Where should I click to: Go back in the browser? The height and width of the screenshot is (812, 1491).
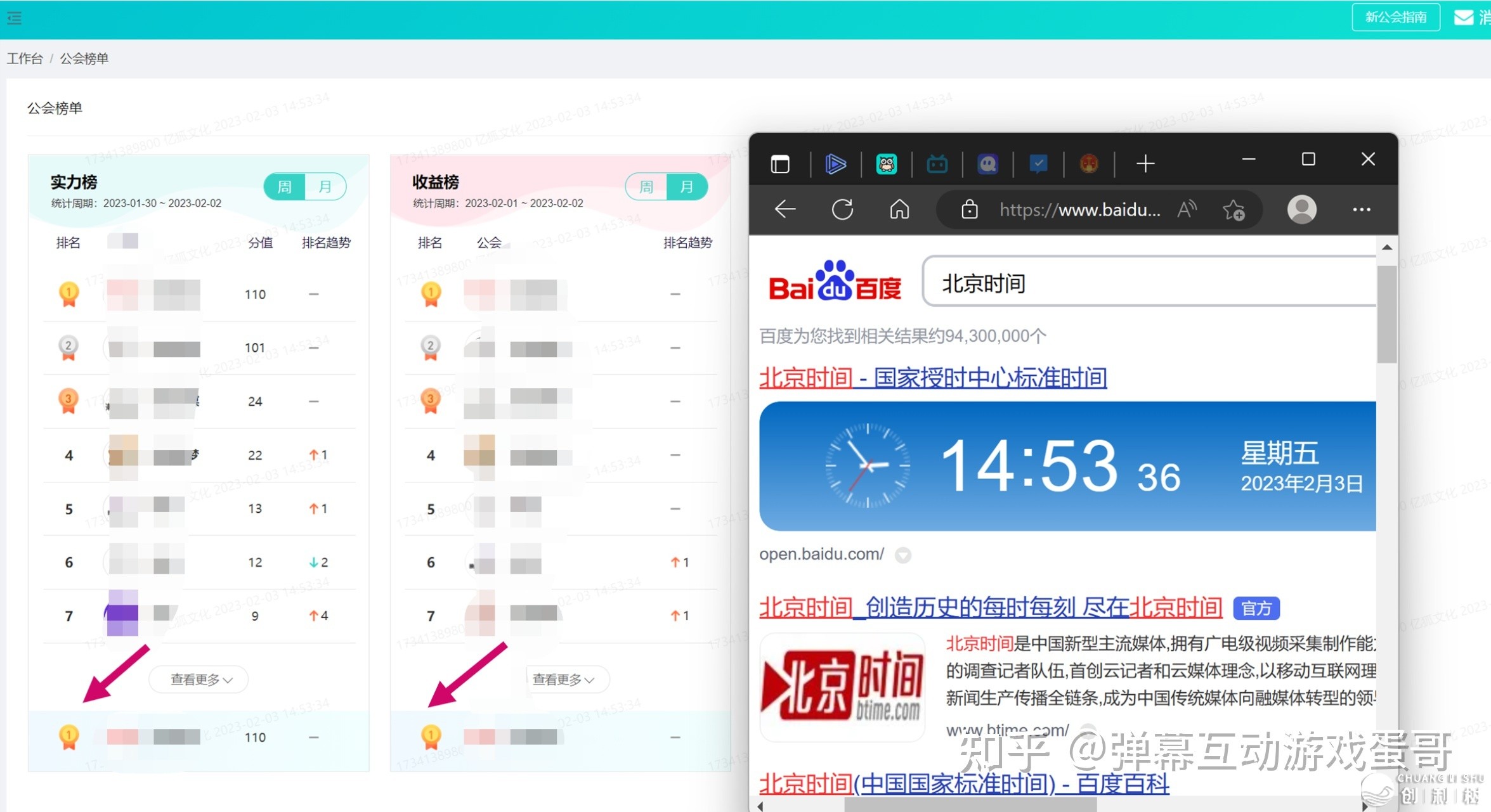785,209
